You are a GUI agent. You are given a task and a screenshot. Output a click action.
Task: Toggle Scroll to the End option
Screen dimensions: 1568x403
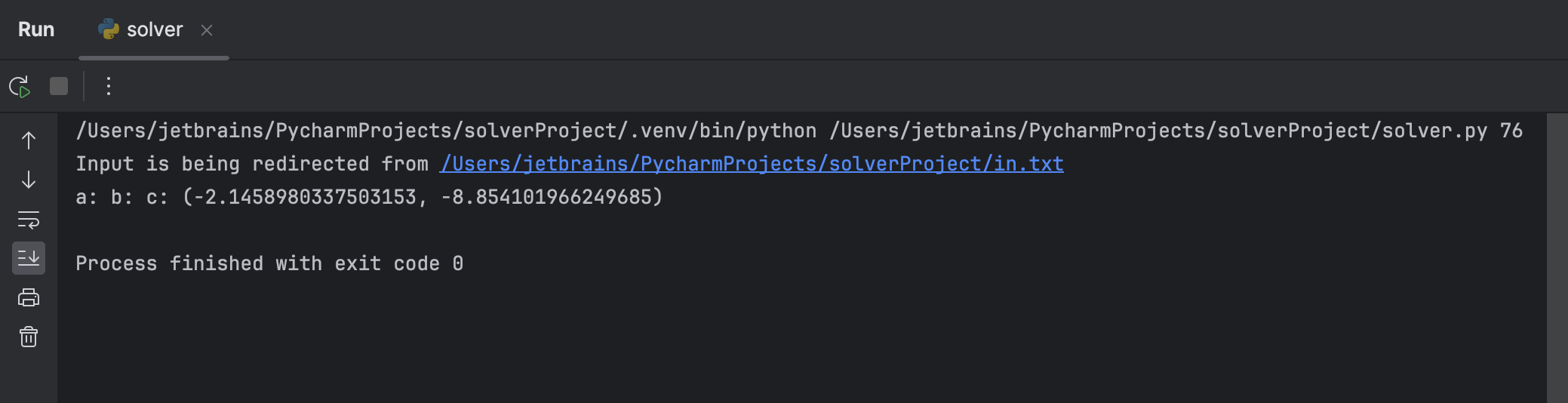[x=29, y=259]
